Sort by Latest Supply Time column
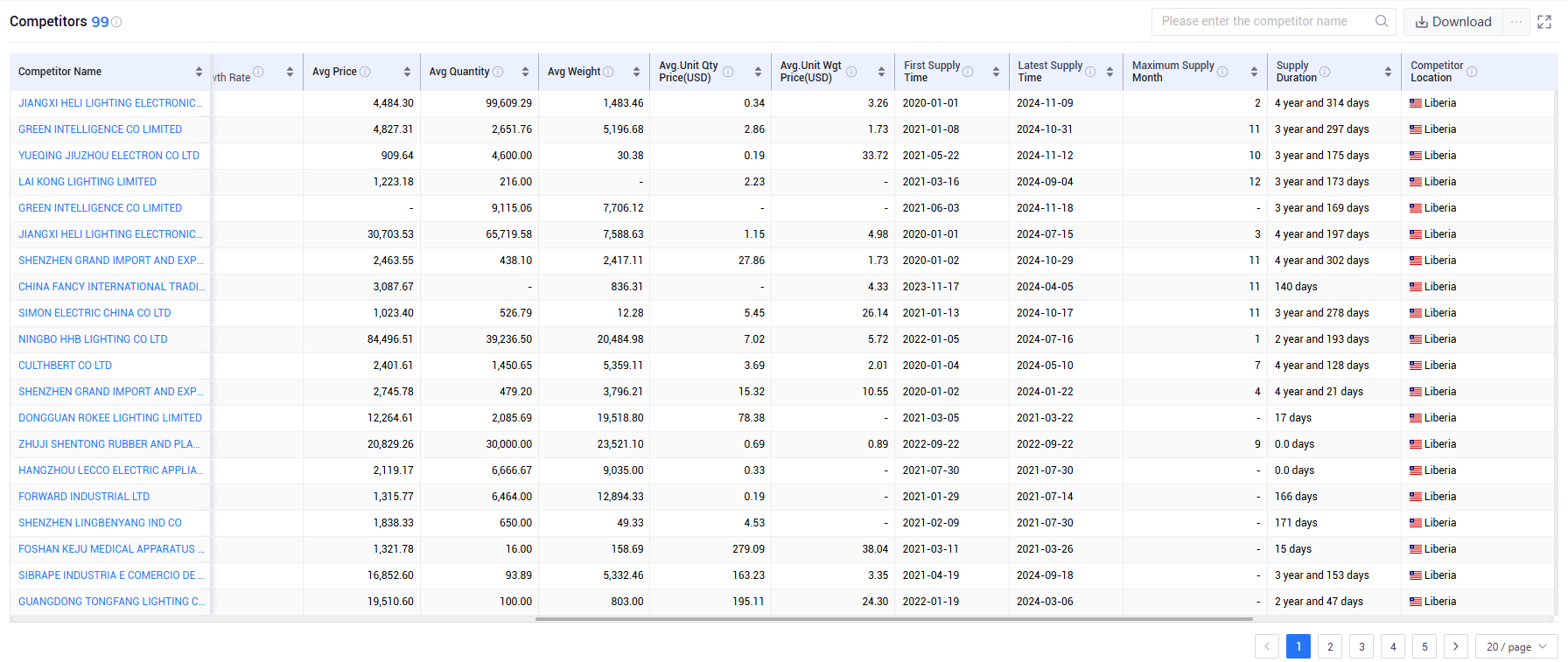Image resolution: width=1568 pixels, height=662 pixels. tap(1109, 72)
